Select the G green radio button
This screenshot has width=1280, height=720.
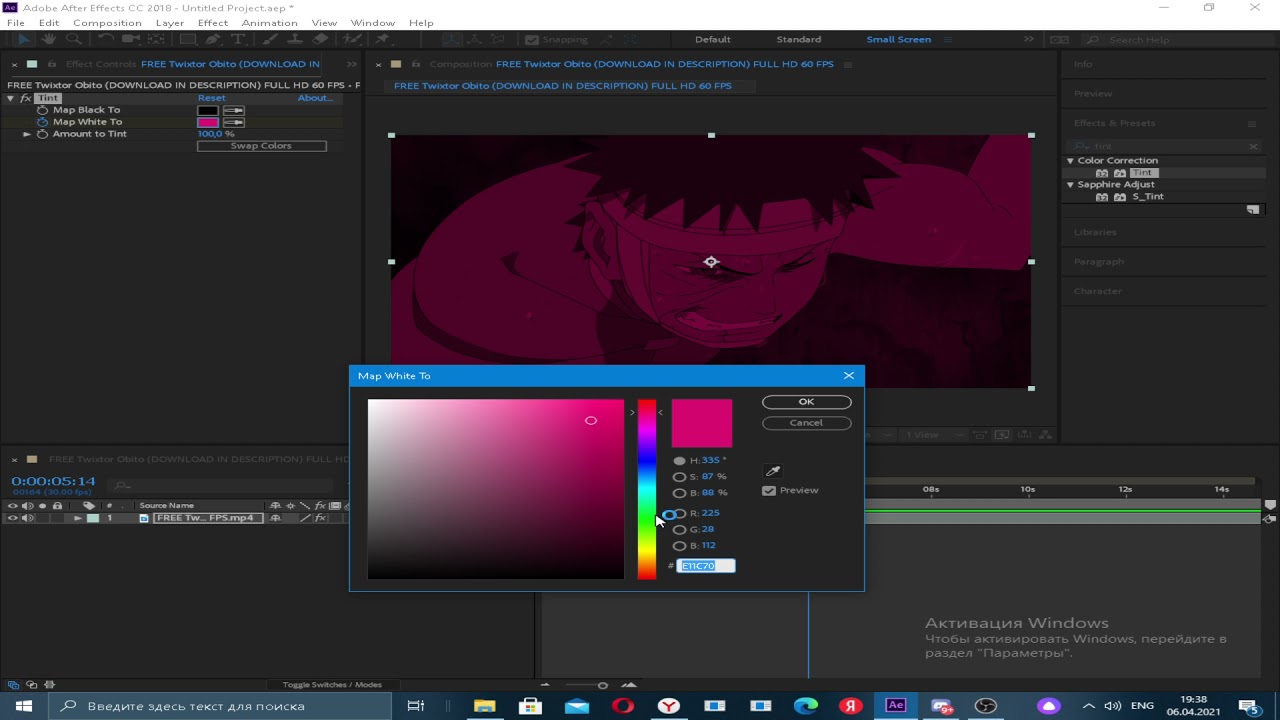[680, 529]
